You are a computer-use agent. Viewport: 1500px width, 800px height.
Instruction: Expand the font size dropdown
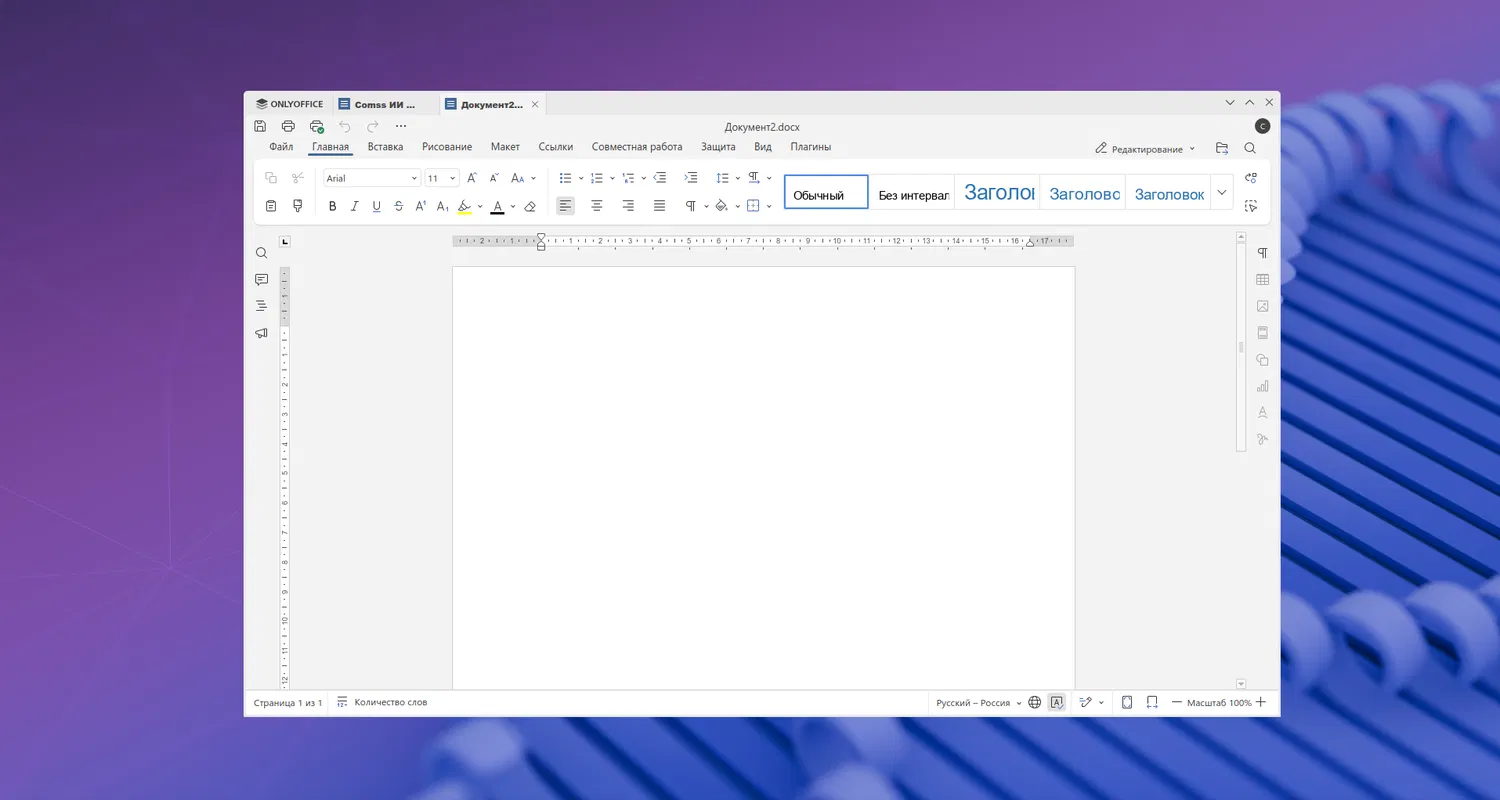(453, 178)
